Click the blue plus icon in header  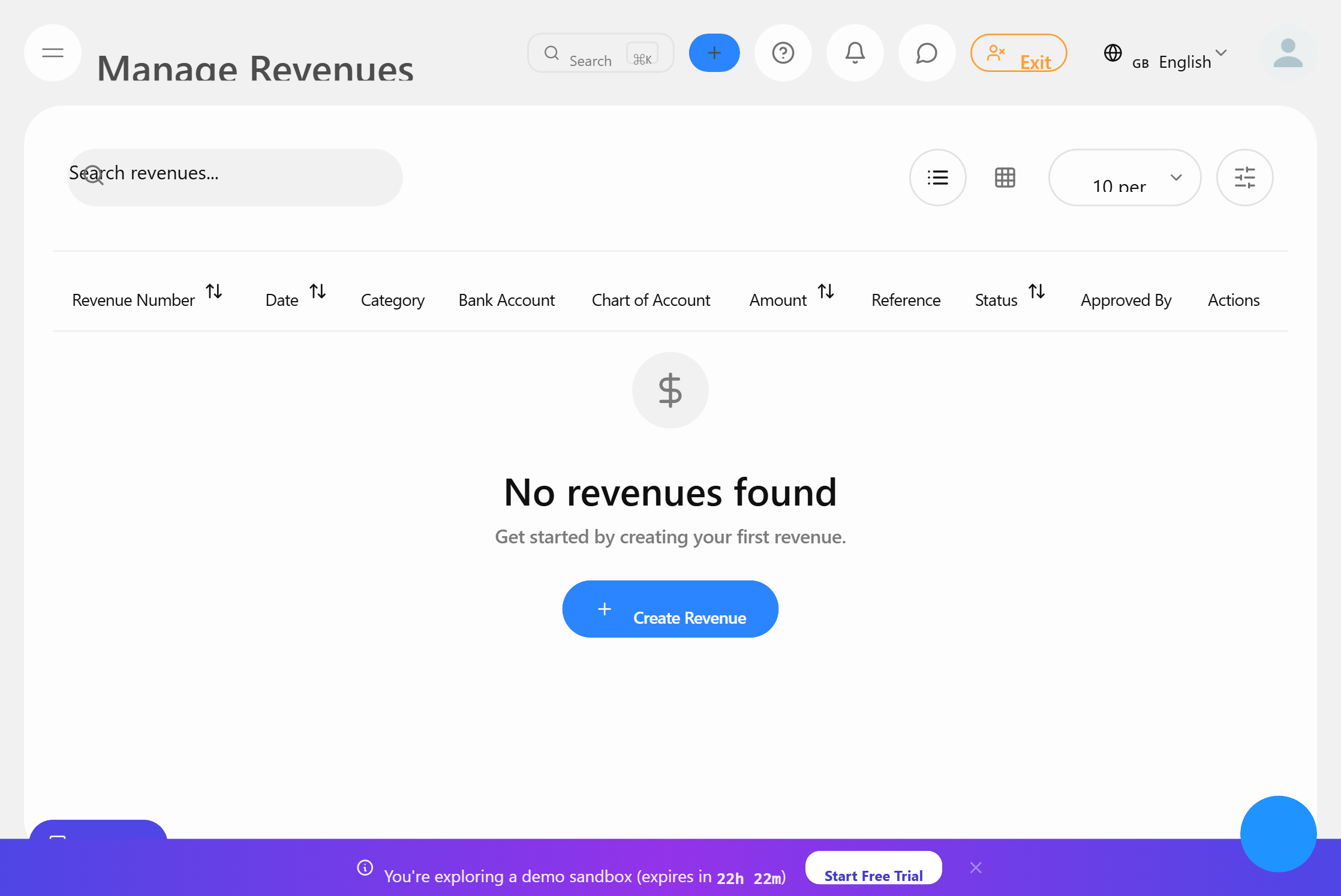pos(714,53)
